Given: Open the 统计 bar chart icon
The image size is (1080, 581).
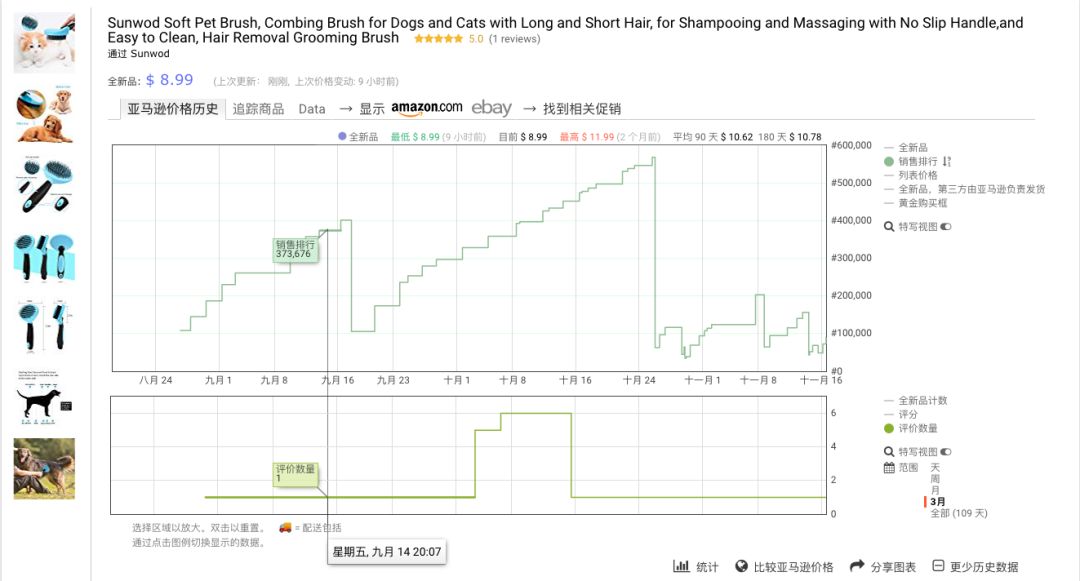Looking at the screenshot, I should point(681,566).
